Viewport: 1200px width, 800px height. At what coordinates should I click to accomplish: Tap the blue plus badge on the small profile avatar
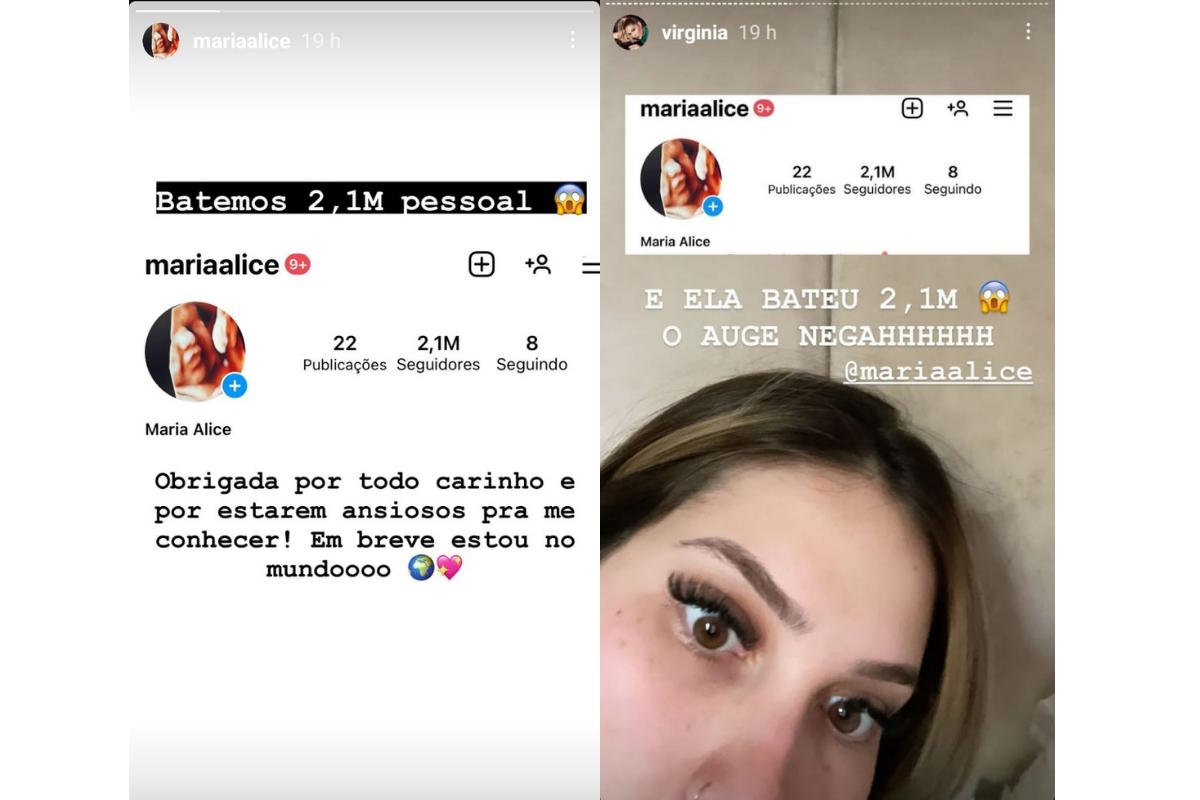[x=712, y=207]
